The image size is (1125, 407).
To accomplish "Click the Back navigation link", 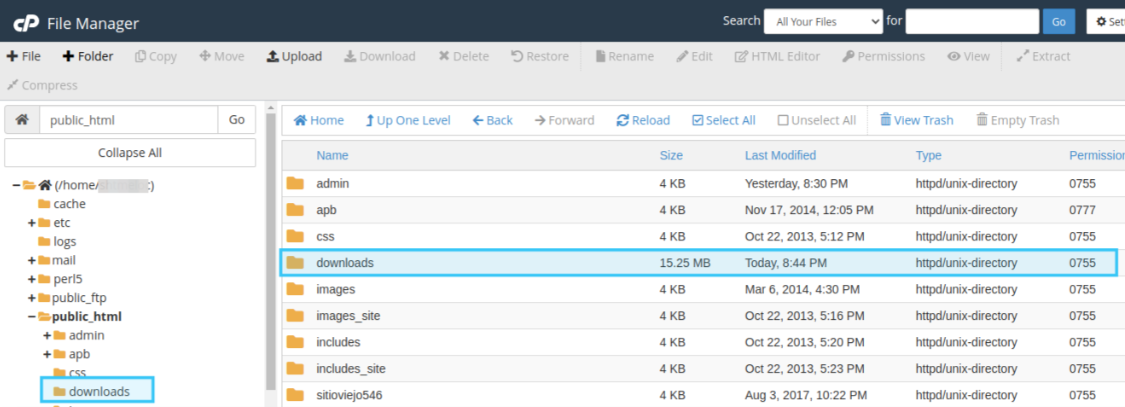I will (x=492, y=120).
